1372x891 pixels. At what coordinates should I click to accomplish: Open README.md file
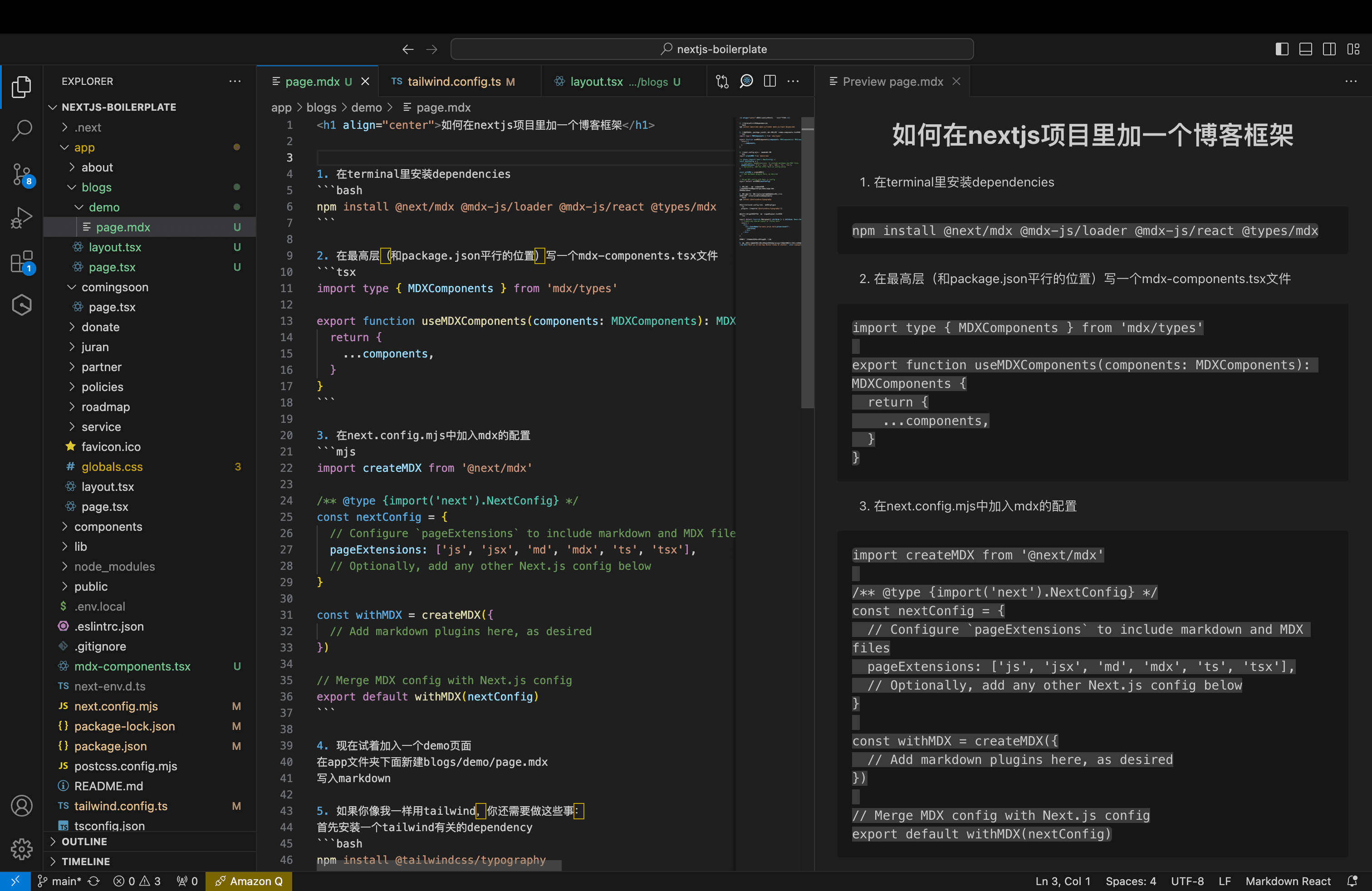click(150, 786)
